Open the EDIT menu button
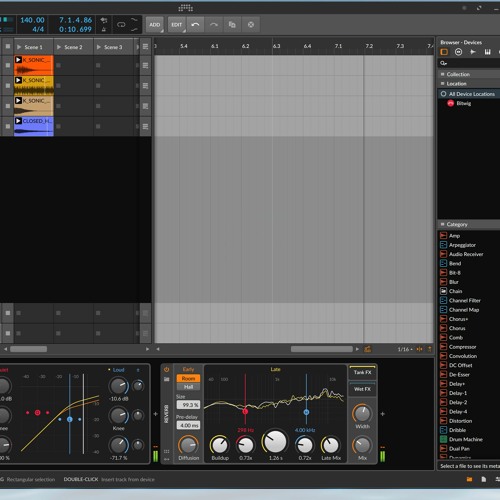The image size is (500, 500). [x=177, y=25]
